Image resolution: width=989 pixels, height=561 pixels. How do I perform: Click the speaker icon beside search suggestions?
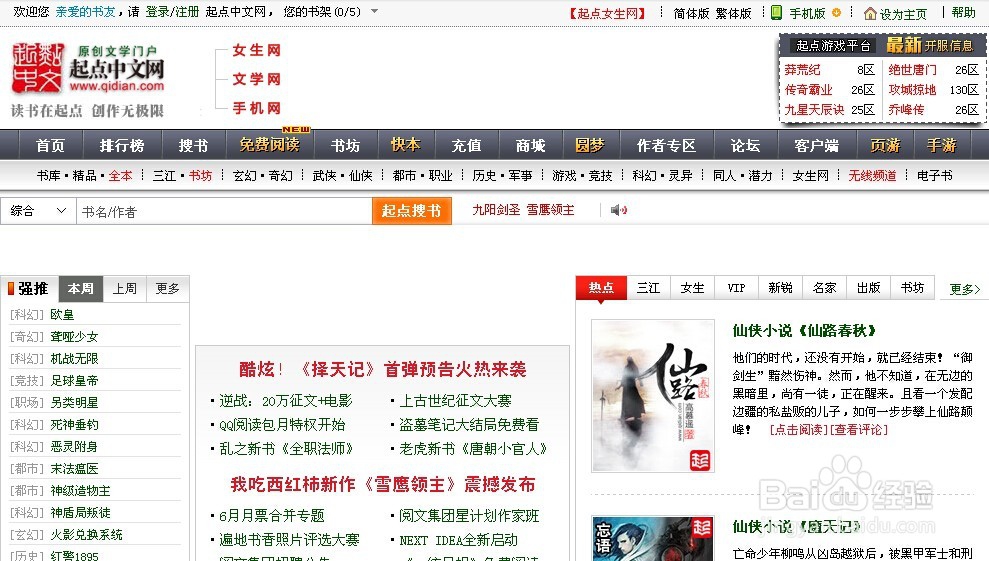pos(619,210)
